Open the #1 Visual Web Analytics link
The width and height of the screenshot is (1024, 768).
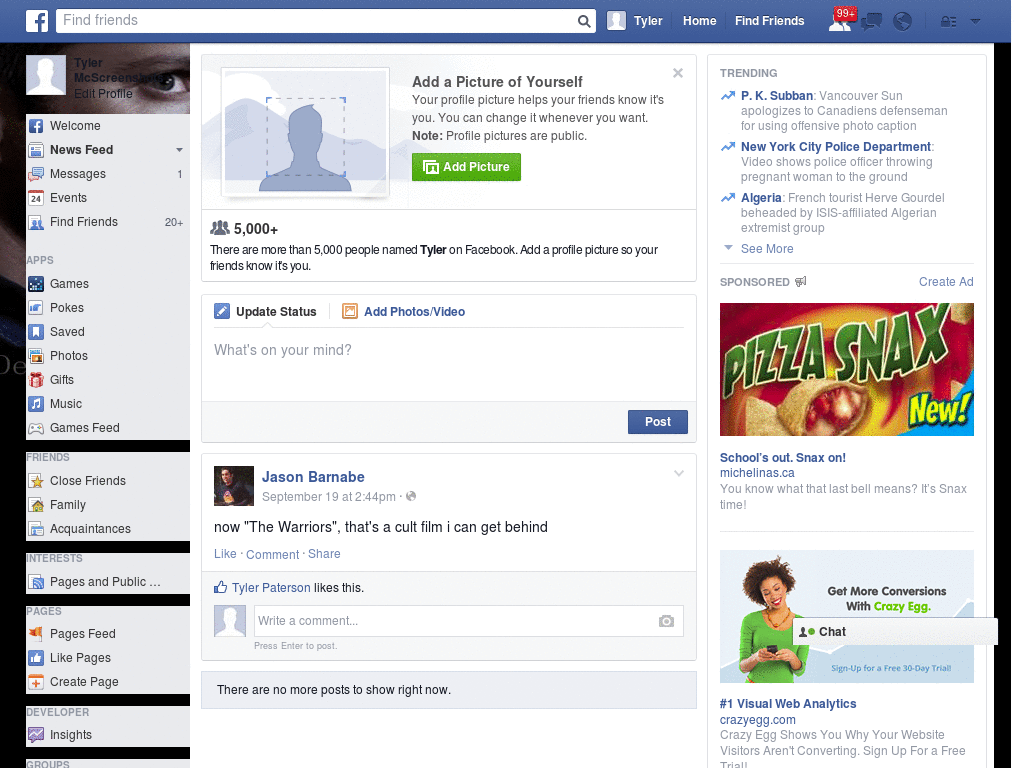pyautogui.click(x=788, y=704)
